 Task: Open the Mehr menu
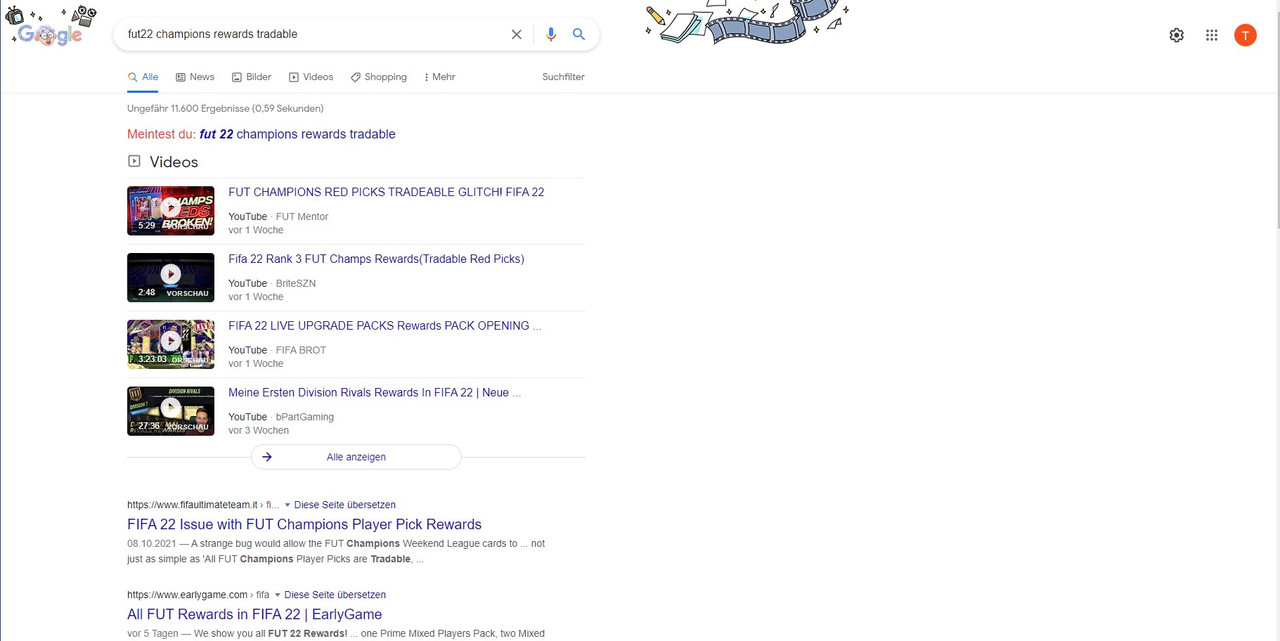(439, 77)
